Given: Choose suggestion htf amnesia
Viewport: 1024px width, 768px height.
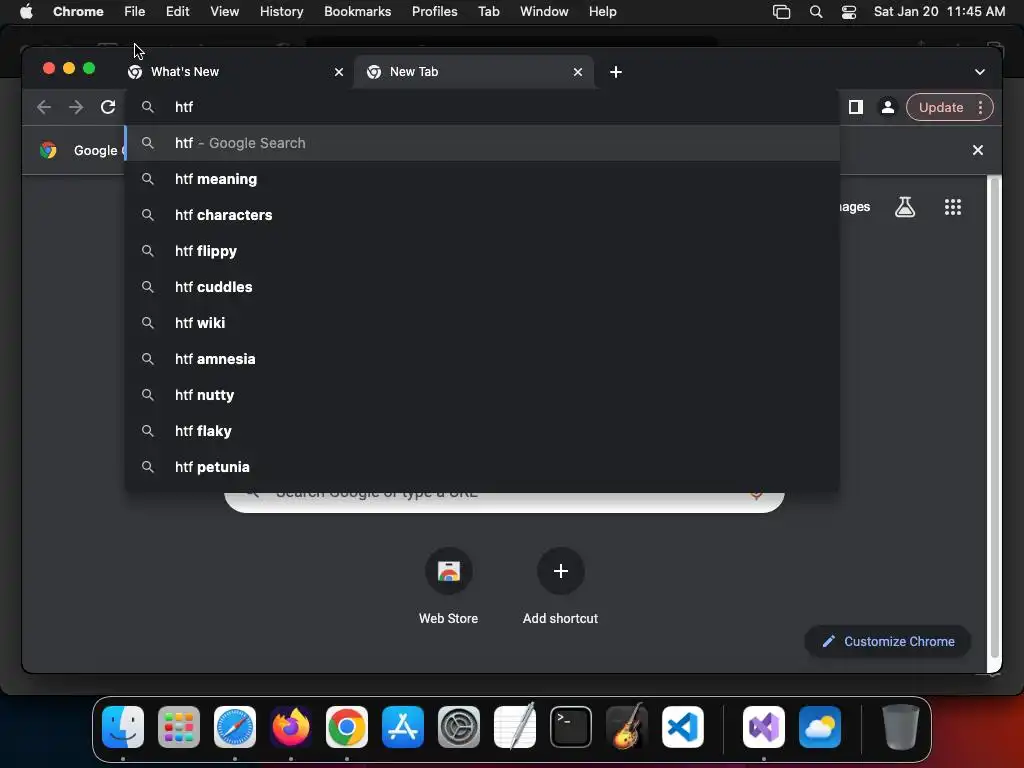Looking at the screenshot, I should click(x=482, y=359).
